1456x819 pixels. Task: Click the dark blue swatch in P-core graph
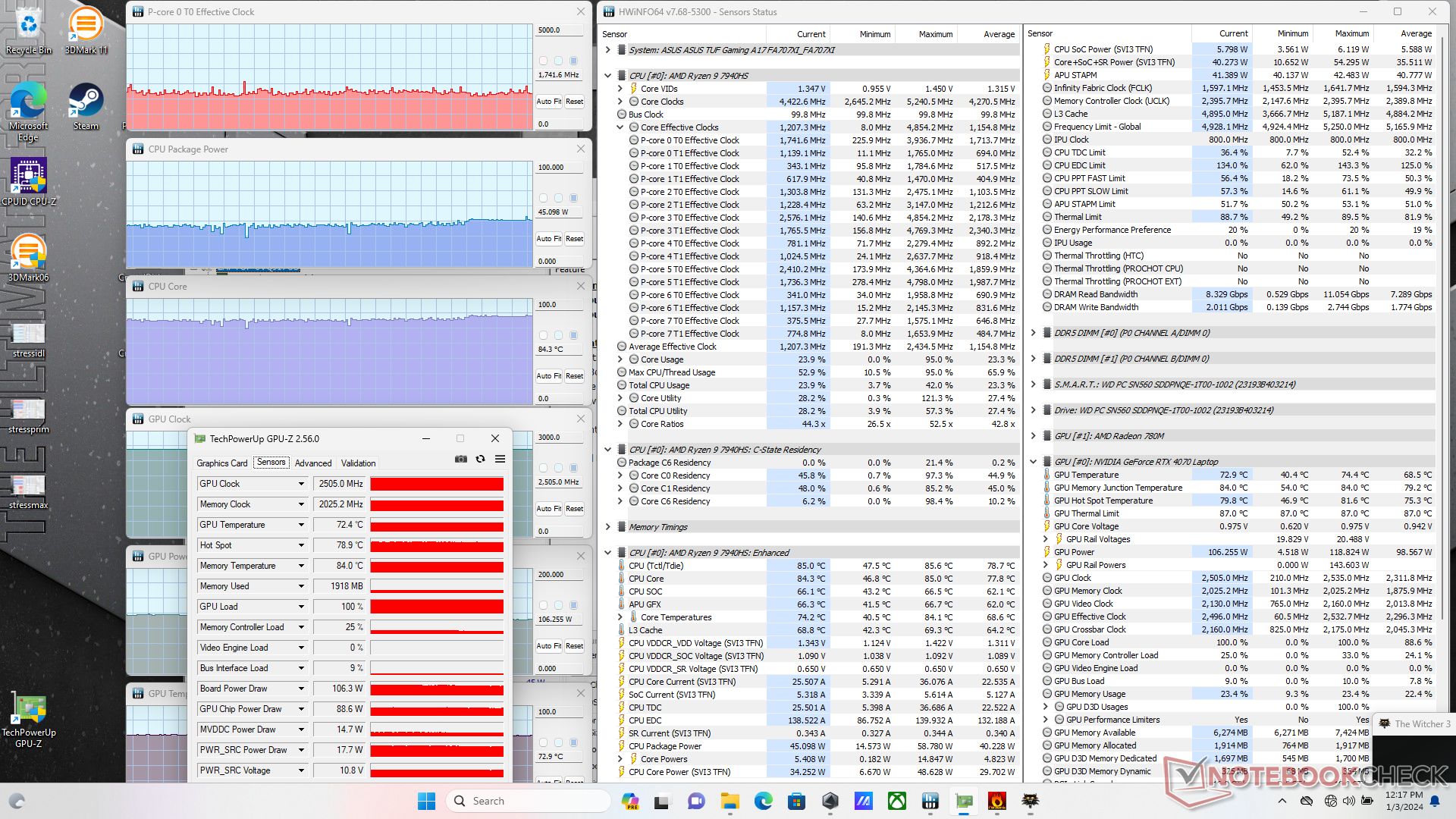coord(574,61)
